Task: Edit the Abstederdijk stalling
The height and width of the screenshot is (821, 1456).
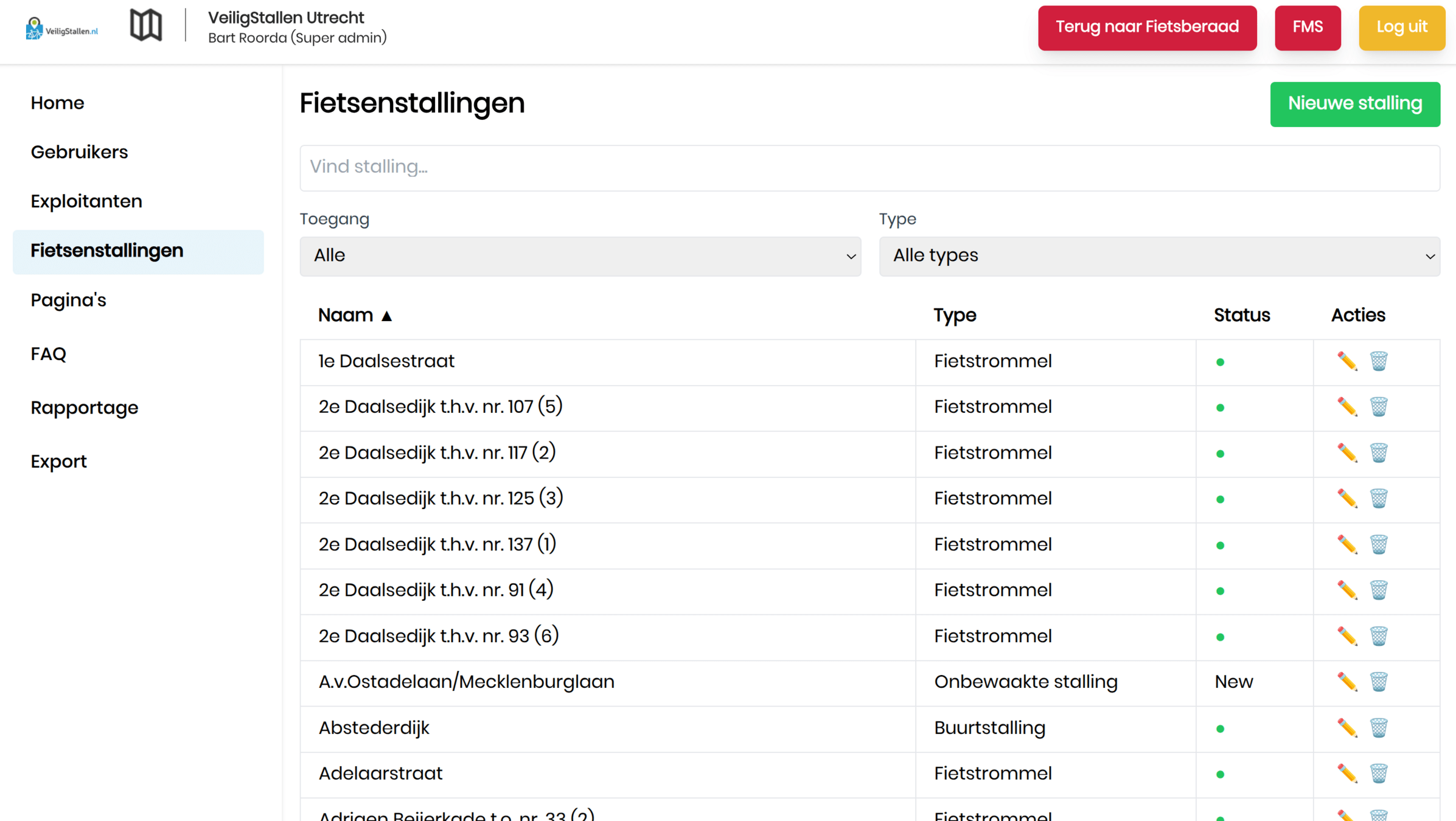Action: [1346, 728]
